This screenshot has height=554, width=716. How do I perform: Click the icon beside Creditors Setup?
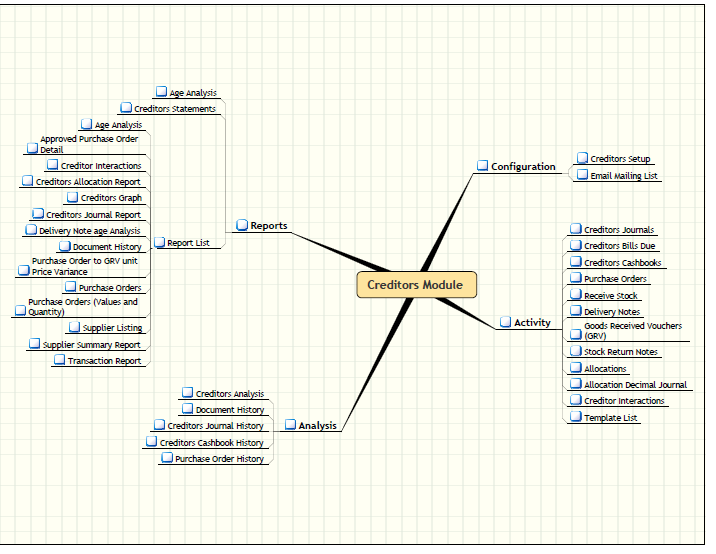[x=582, y=158]
